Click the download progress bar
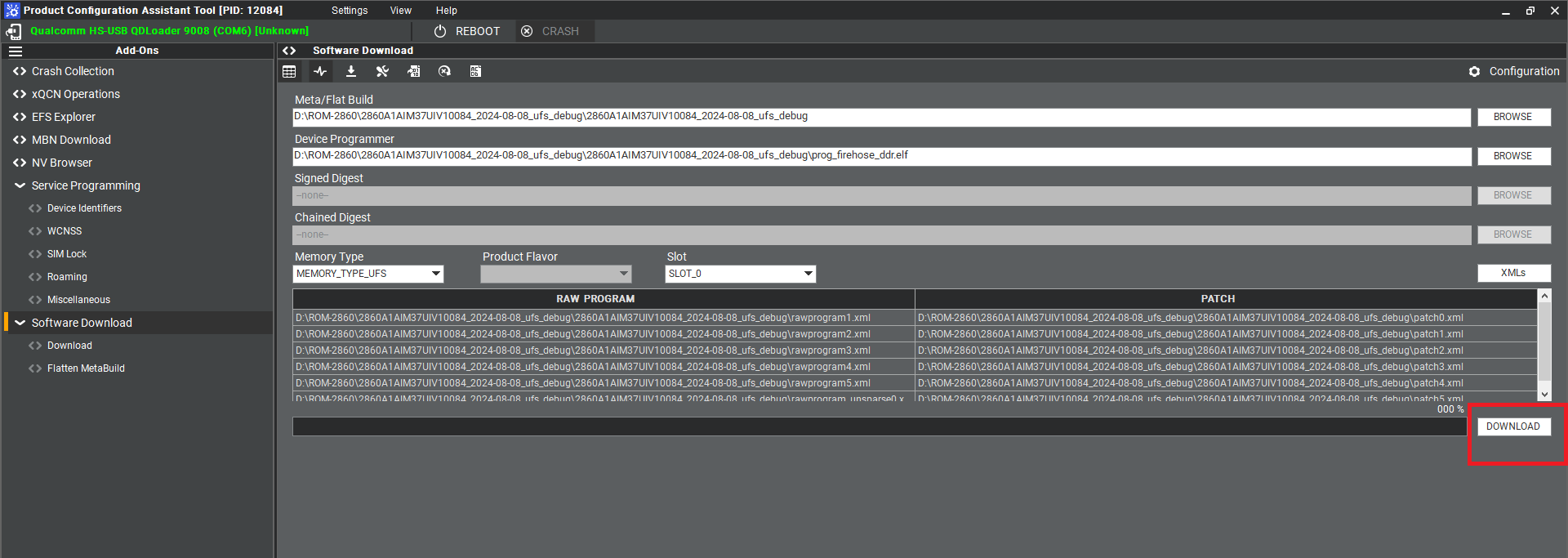The height and width of the screenshot is (558, 1568). [879, 426]
